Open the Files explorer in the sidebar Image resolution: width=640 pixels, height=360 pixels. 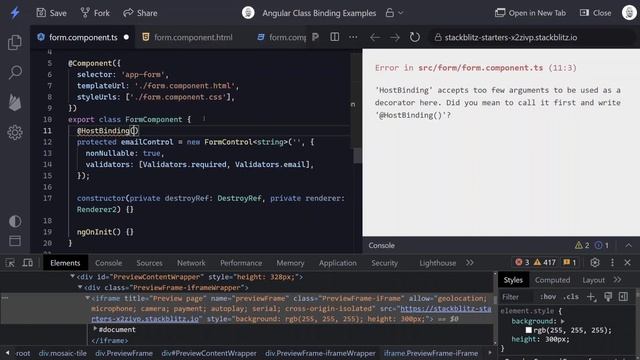15,42
